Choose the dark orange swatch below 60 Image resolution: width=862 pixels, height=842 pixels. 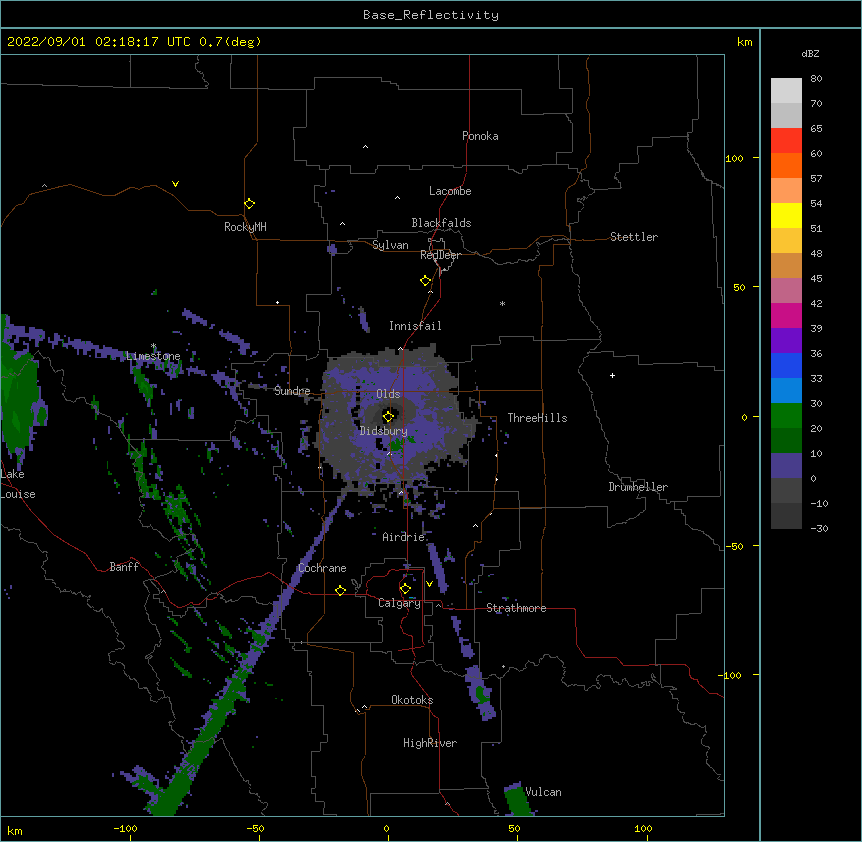[x=786, y=165]
